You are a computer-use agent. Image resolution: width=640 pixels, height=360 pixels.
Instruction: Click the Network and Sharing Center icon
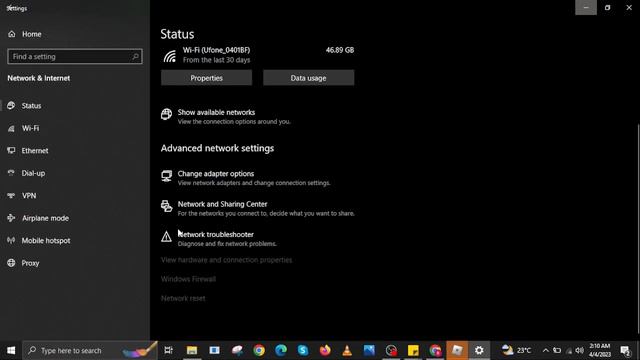(x=166, y=206)
